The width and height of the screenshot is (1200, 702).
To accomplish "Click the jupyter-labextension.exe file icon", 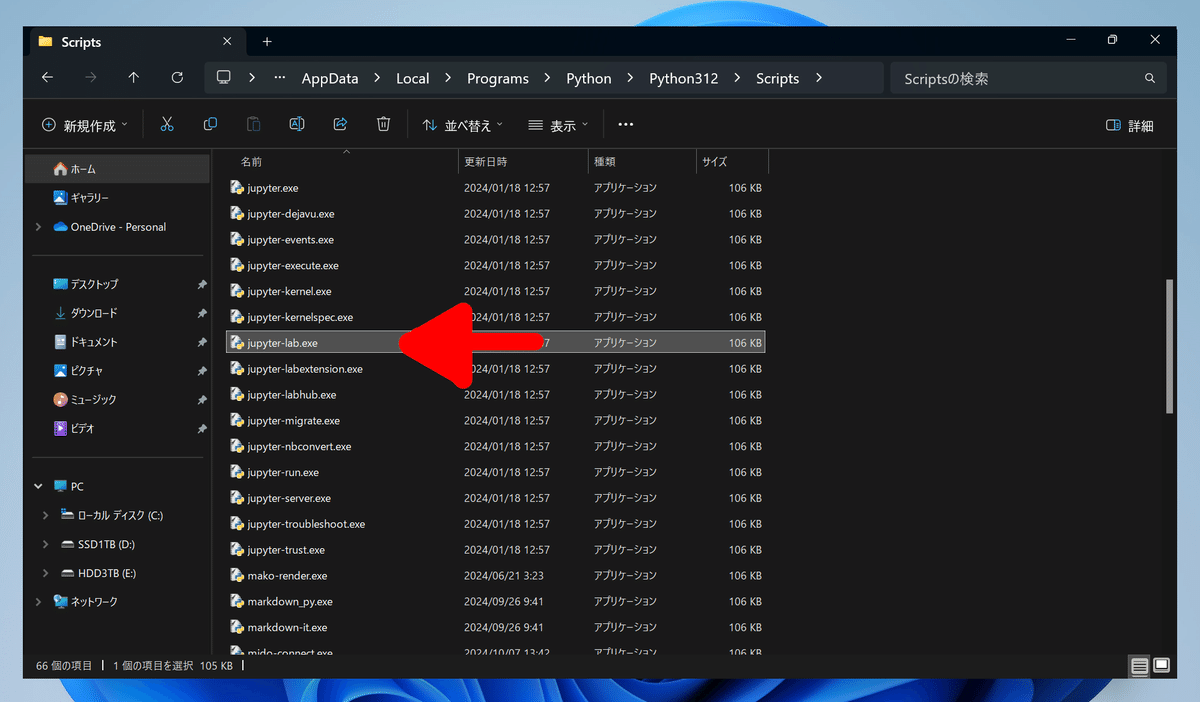I will (x=237, y=369).
